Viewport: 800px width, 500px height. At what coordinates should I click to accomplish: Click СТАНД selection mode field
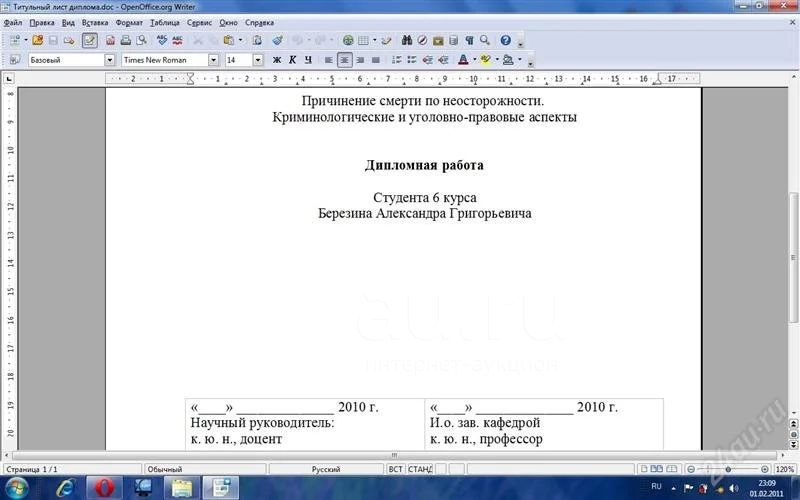pyautogui.click(x=420, y=469)
